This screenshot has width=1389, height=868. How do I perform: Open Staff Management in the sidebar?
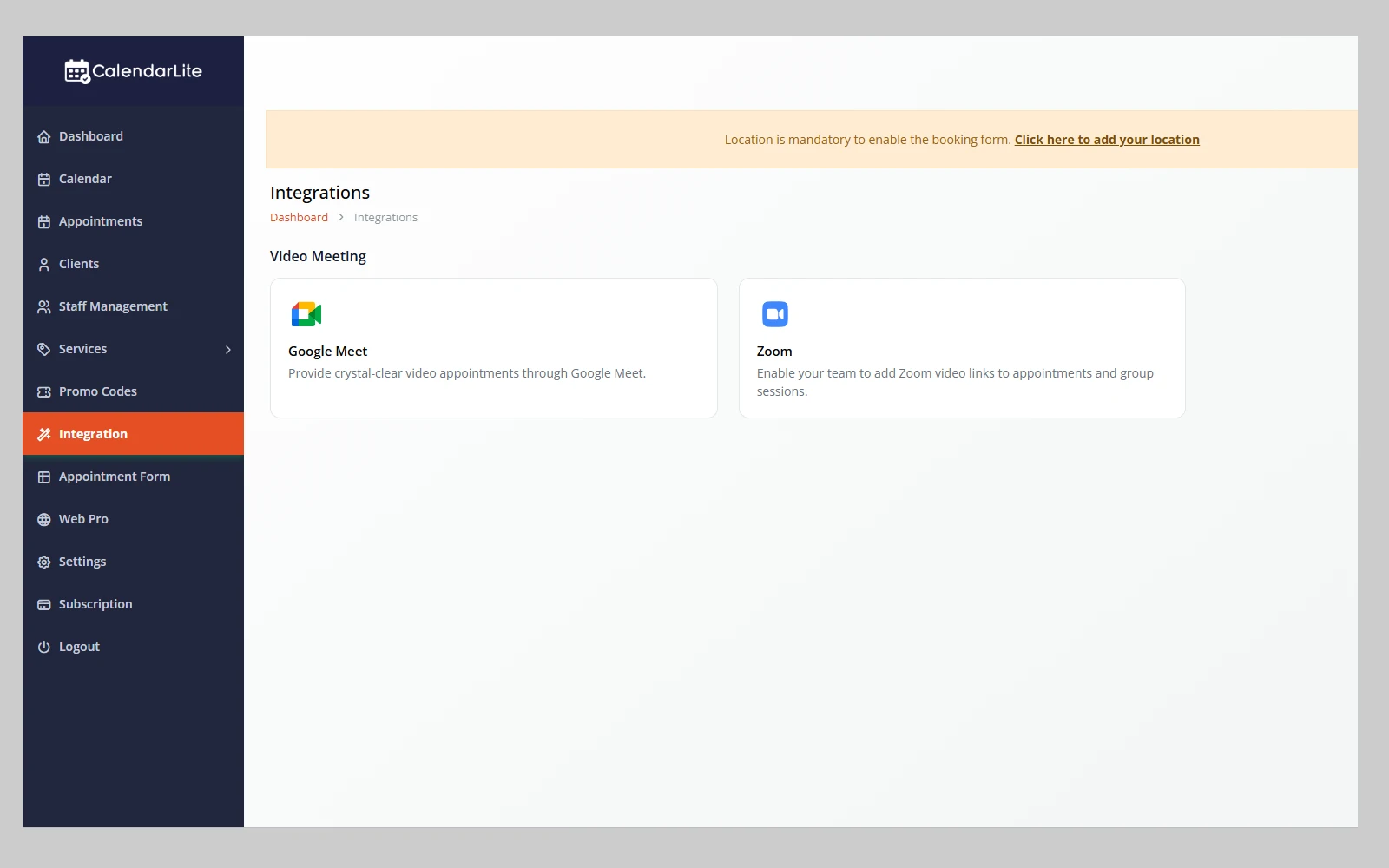(x=133, y=306)
